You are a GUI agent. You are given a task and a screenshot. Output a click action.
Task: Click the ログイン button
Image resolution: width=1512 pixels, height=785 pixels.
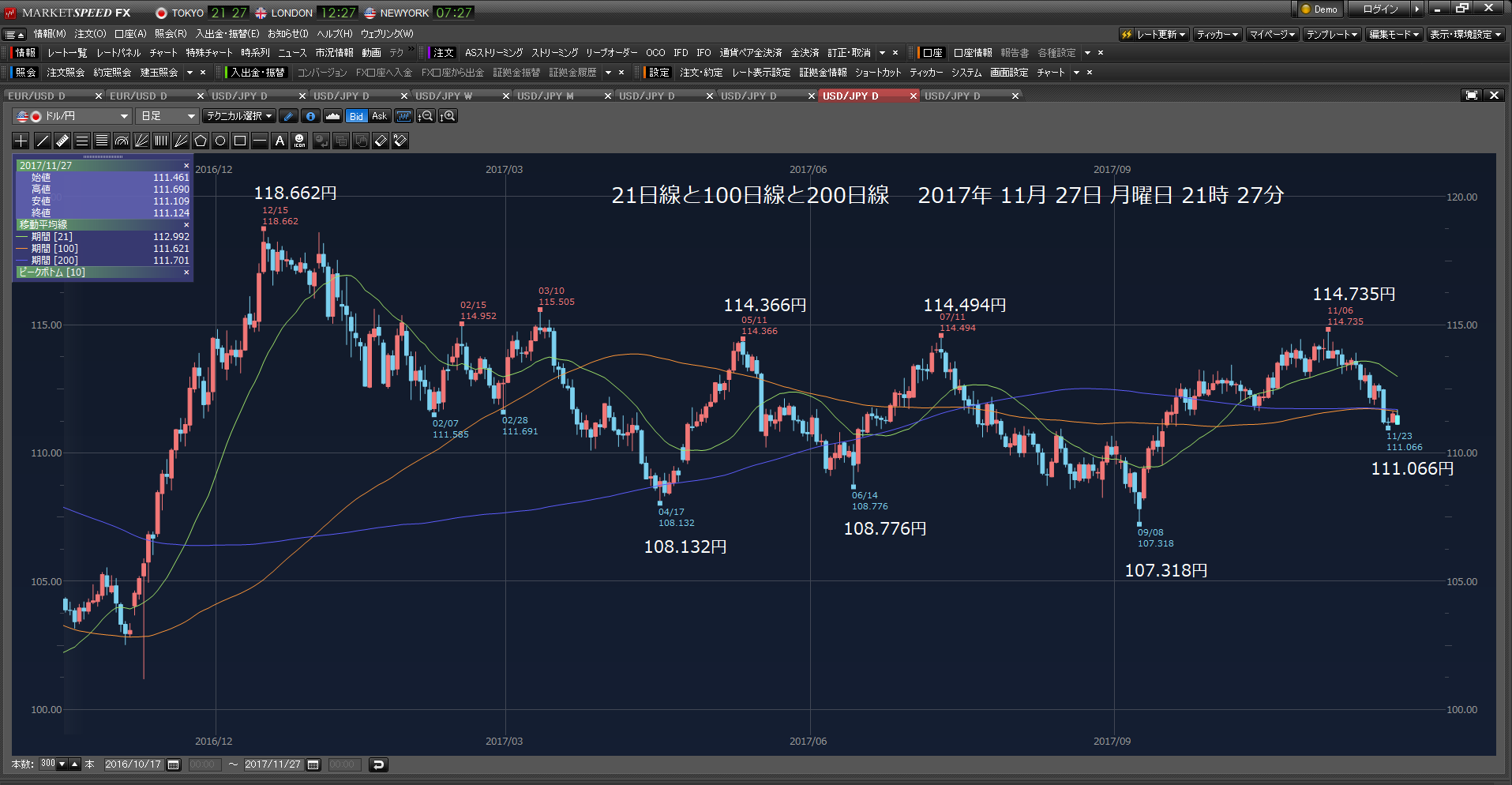1380,9
